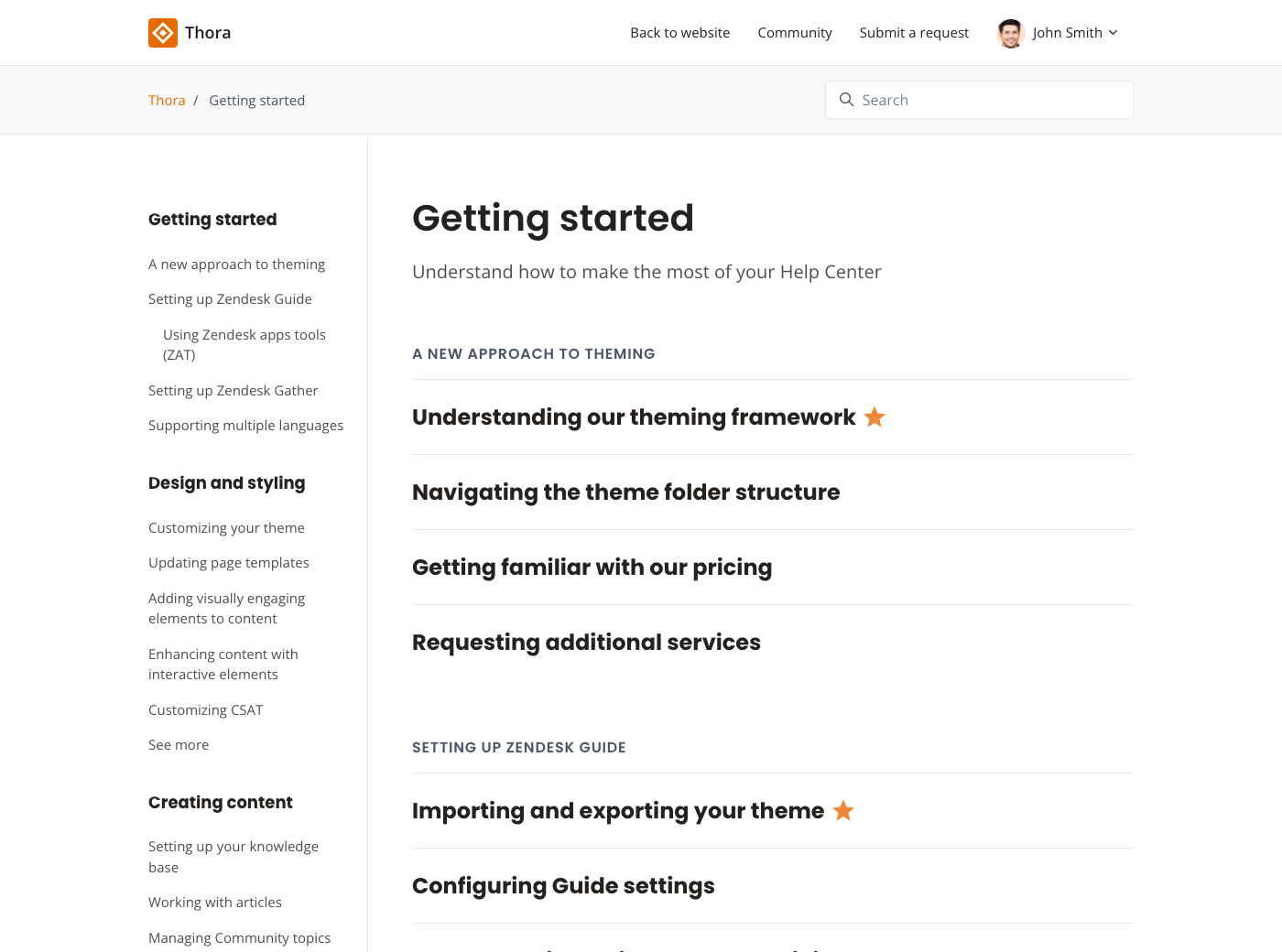Open Getting familiar with our pricing article
This screenshot has height=952, width=1282.
pos(592,568)
